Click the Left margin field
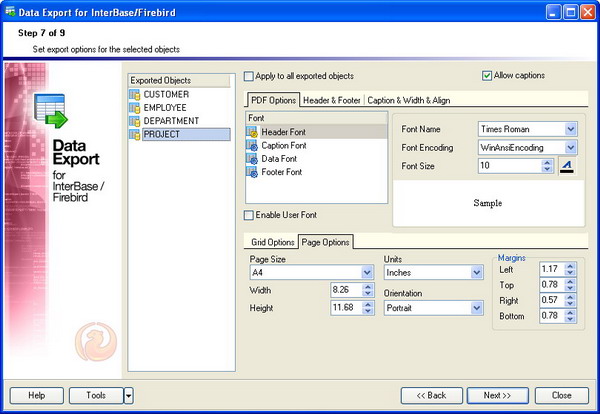 point(551,269)
